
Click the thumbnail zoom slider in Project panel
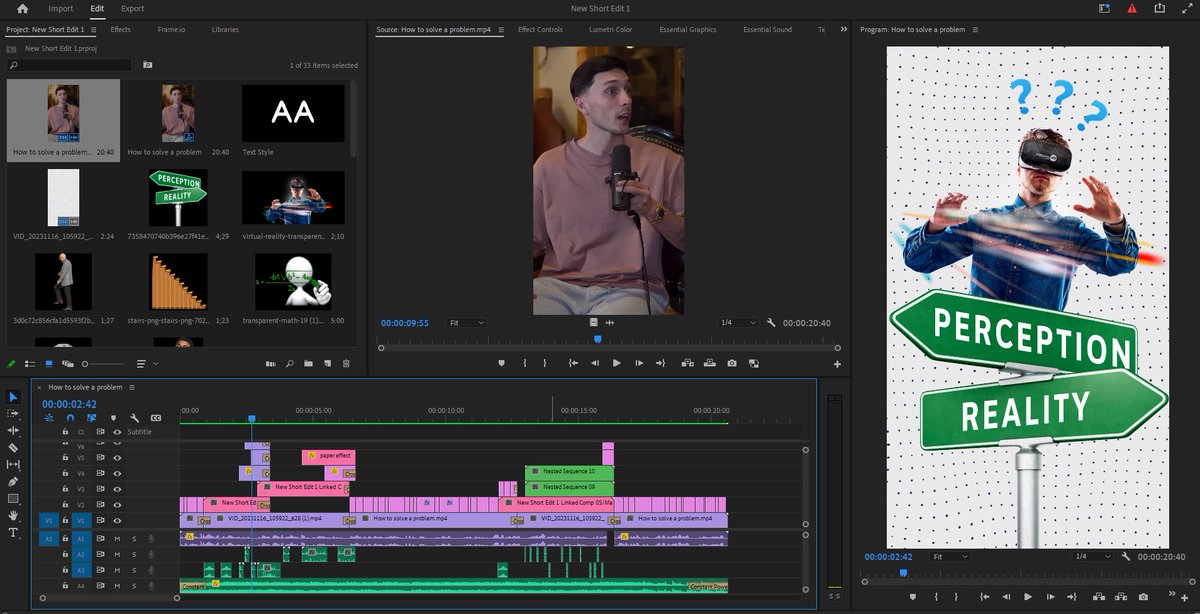(105, 363)
